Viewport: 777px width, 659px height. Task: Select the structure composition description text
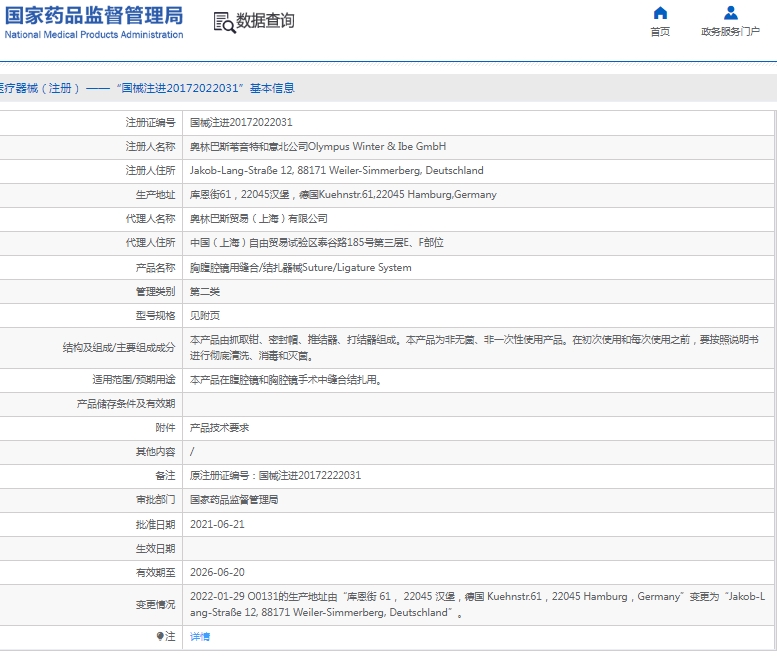tap(474, 348)
